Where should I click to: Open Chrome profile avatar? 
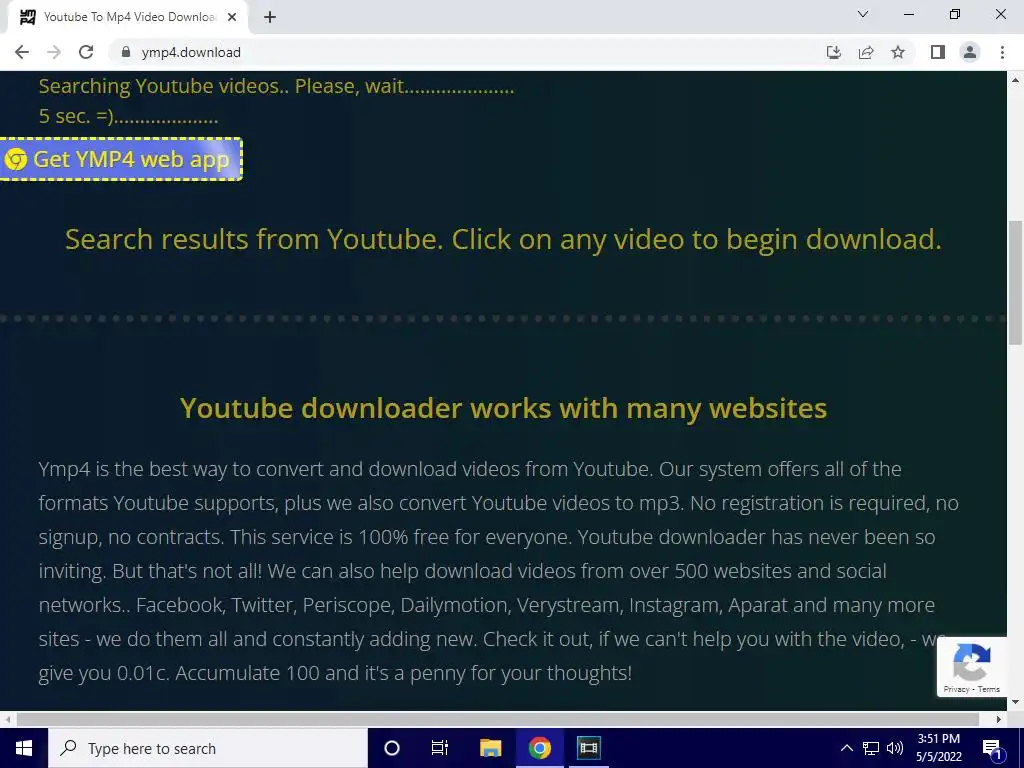[970, 52]
